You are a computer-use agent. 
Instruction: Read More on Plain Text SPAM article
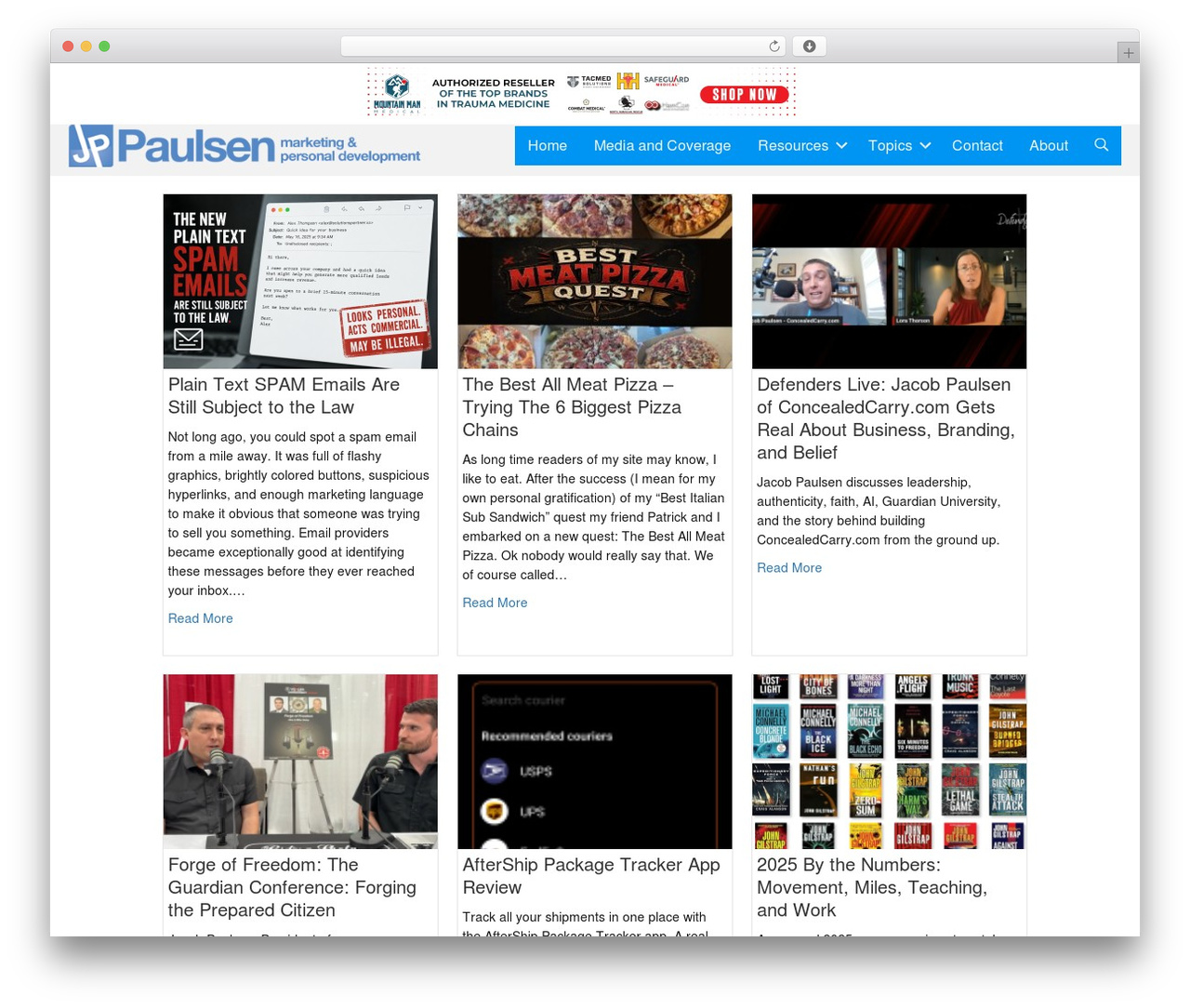click(201, 618)
